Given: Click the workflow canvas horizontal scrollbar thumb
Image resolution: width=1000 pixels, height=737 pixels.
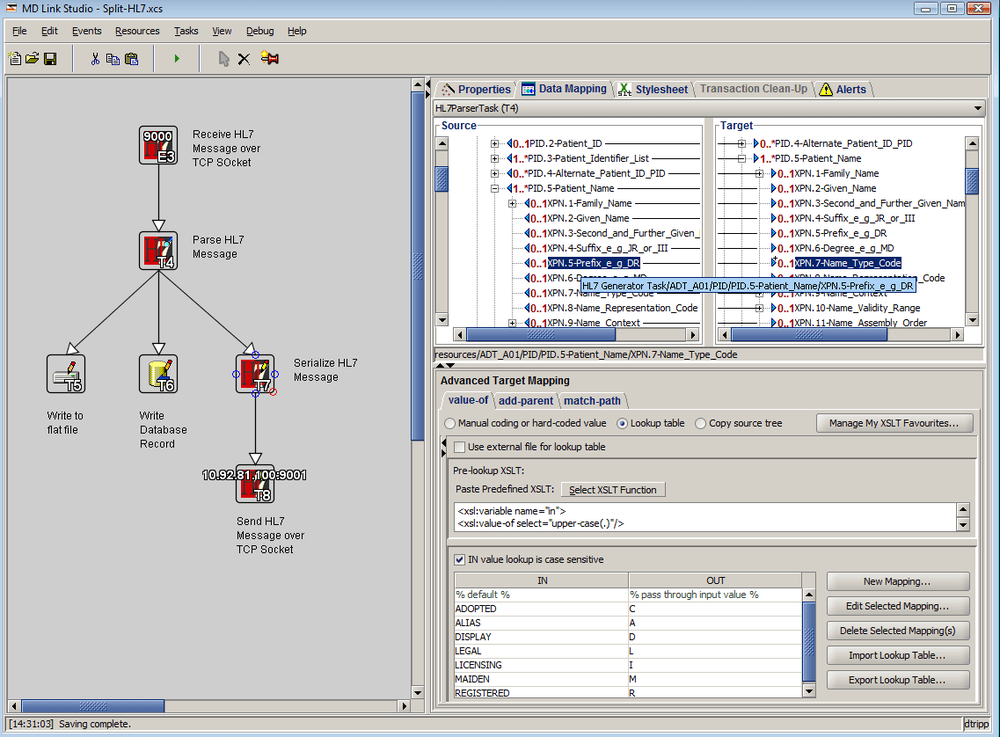Looking at the screenshot, I should pos(92,706).
